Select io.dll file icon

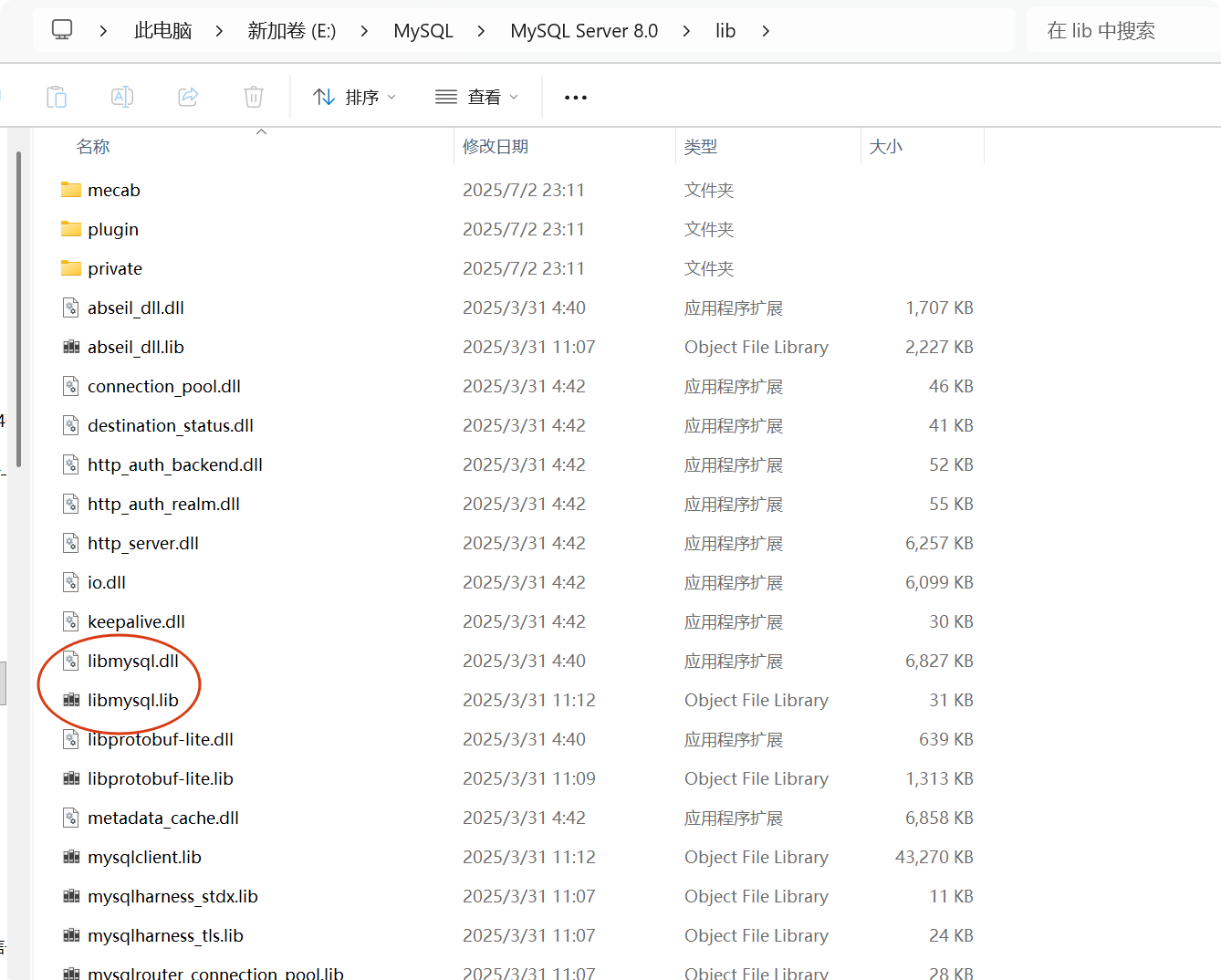click(x=71, y=582)
